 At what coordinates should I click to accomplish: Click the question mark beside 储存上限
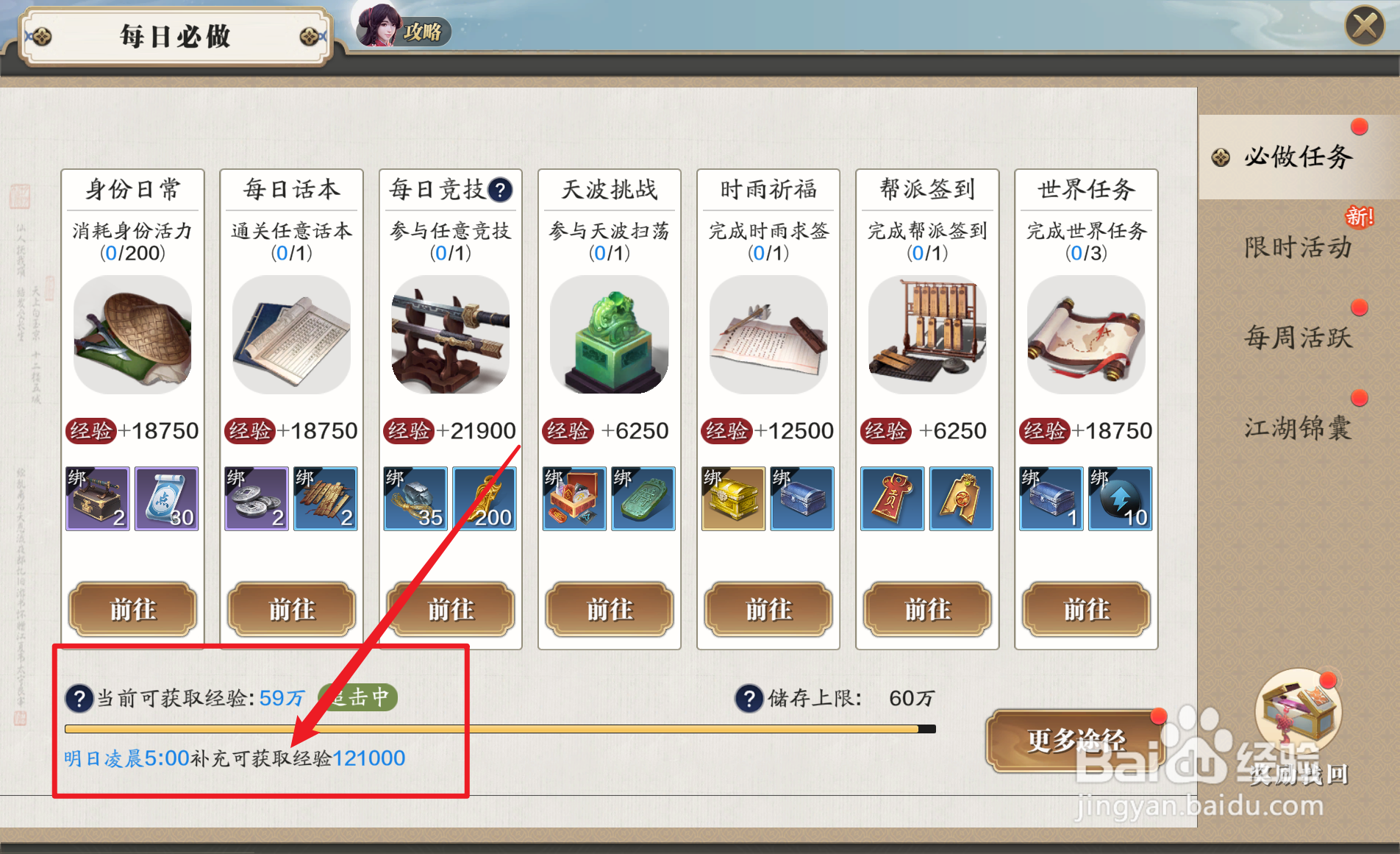point(749,698)
